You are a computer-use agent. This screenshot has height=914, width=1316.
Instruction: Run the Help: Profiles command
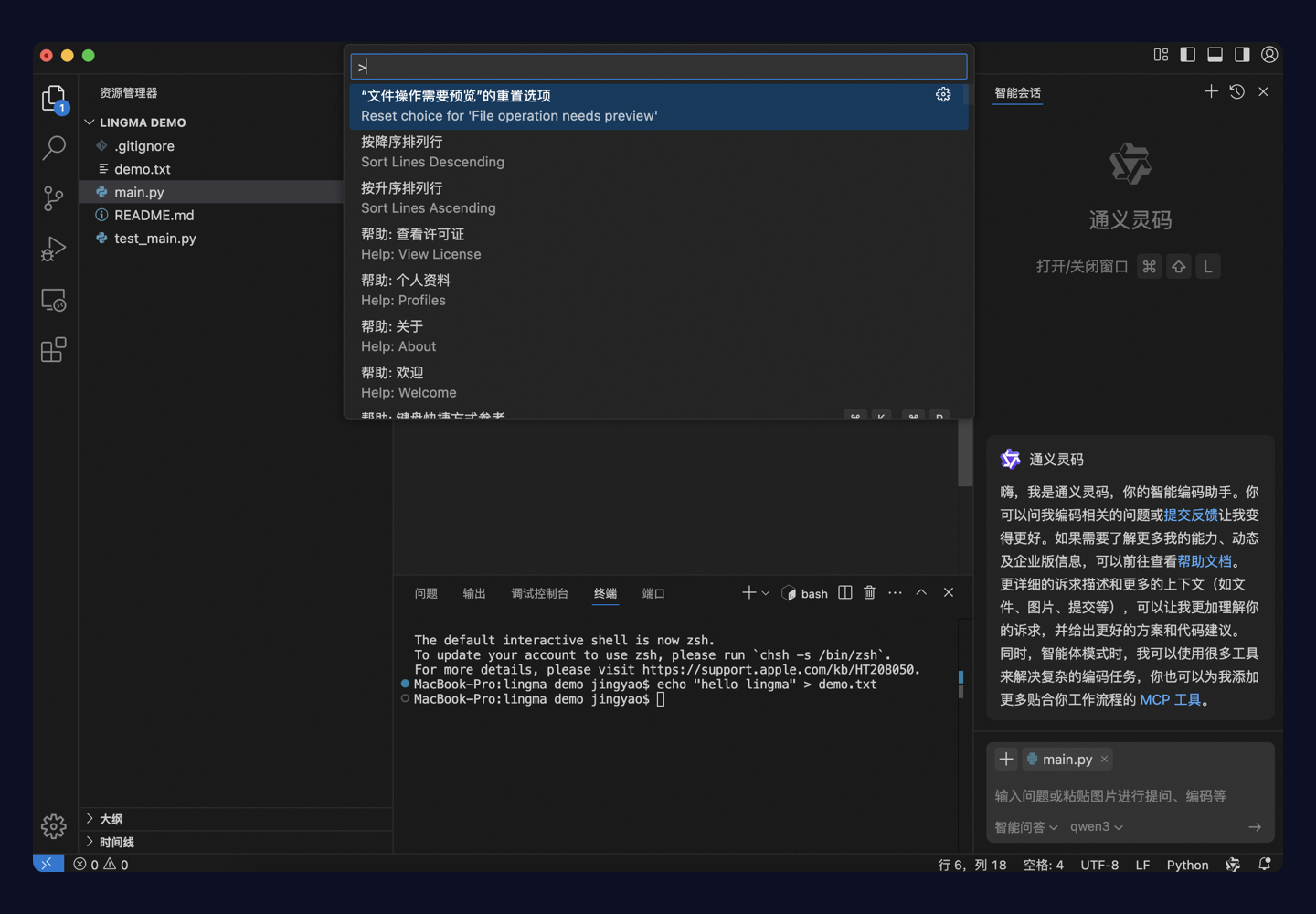659,291
